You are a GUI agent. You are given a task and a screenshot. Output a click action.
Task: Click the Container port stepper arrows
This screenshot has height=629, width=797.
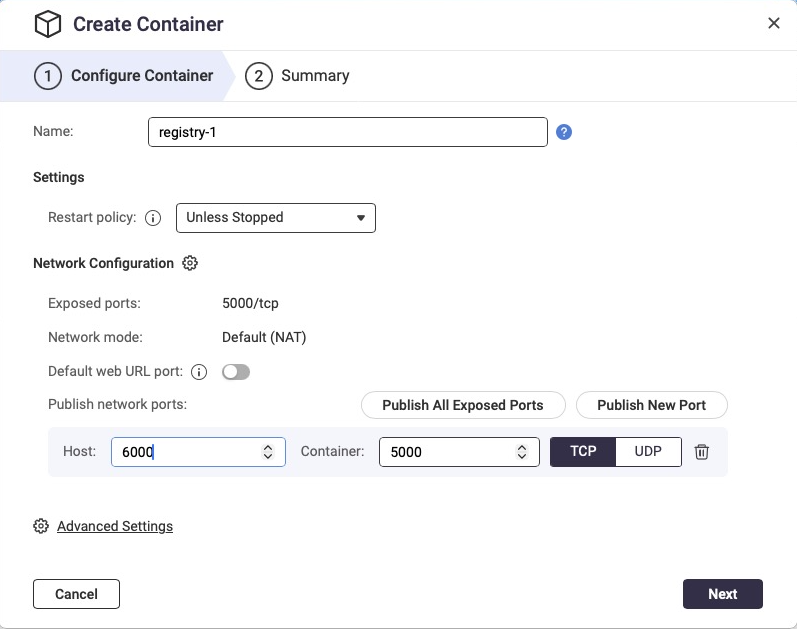[521, 452]
